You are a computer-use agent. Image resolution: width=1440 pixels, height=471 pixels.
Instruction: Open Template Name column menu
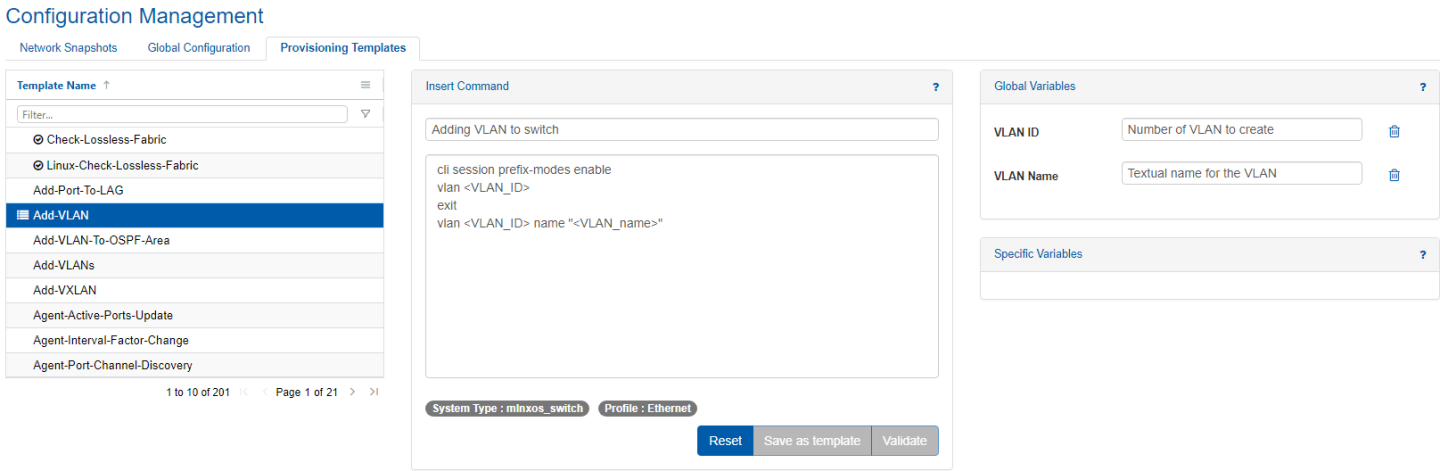(365, 85)
